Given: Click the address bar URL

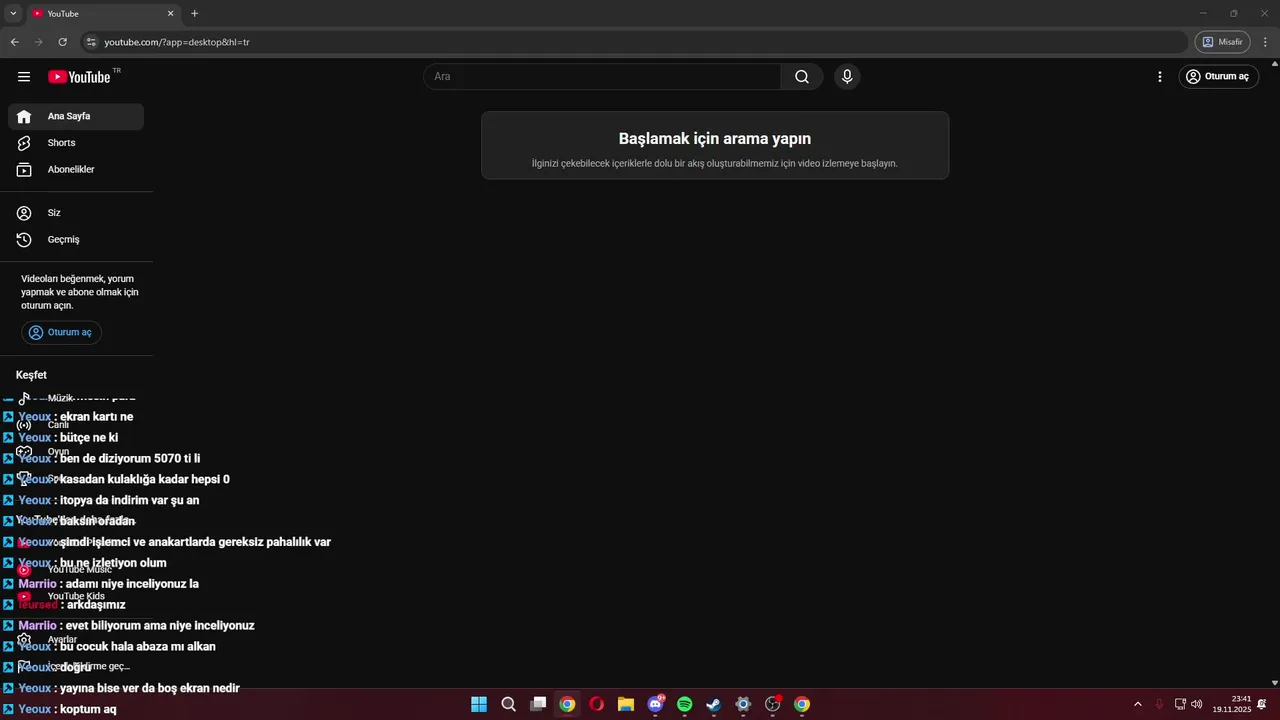Looking at the screenshot, I should click(177, 42).
